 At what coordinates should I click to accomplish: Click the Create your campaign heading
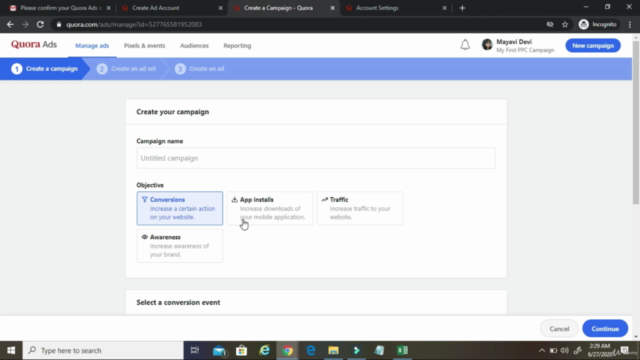(x=173, y=112)
